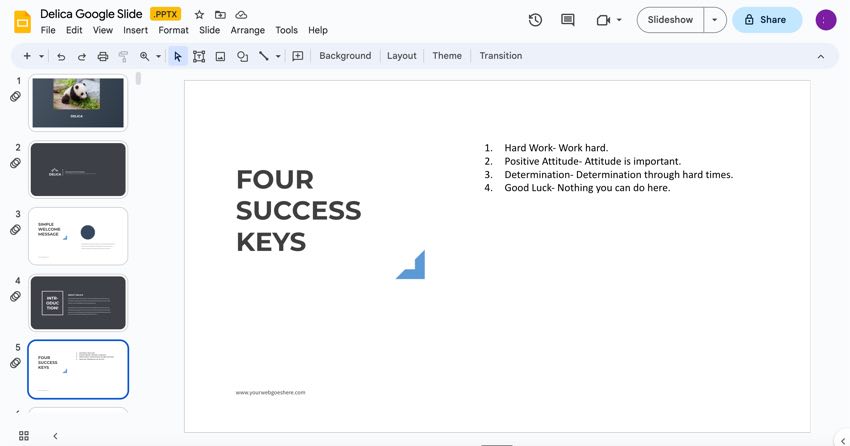Open the purple account avatar
850x446 pixels.
pos(826,20)
